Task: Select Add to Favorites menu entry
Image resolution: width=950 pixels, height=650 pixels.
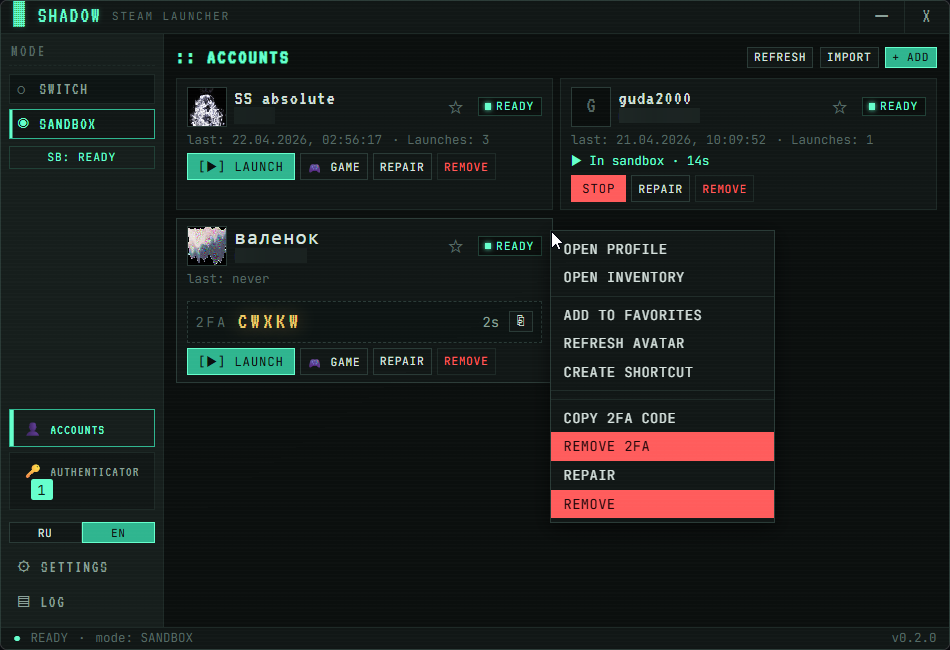Action: [x=662, y=315]
